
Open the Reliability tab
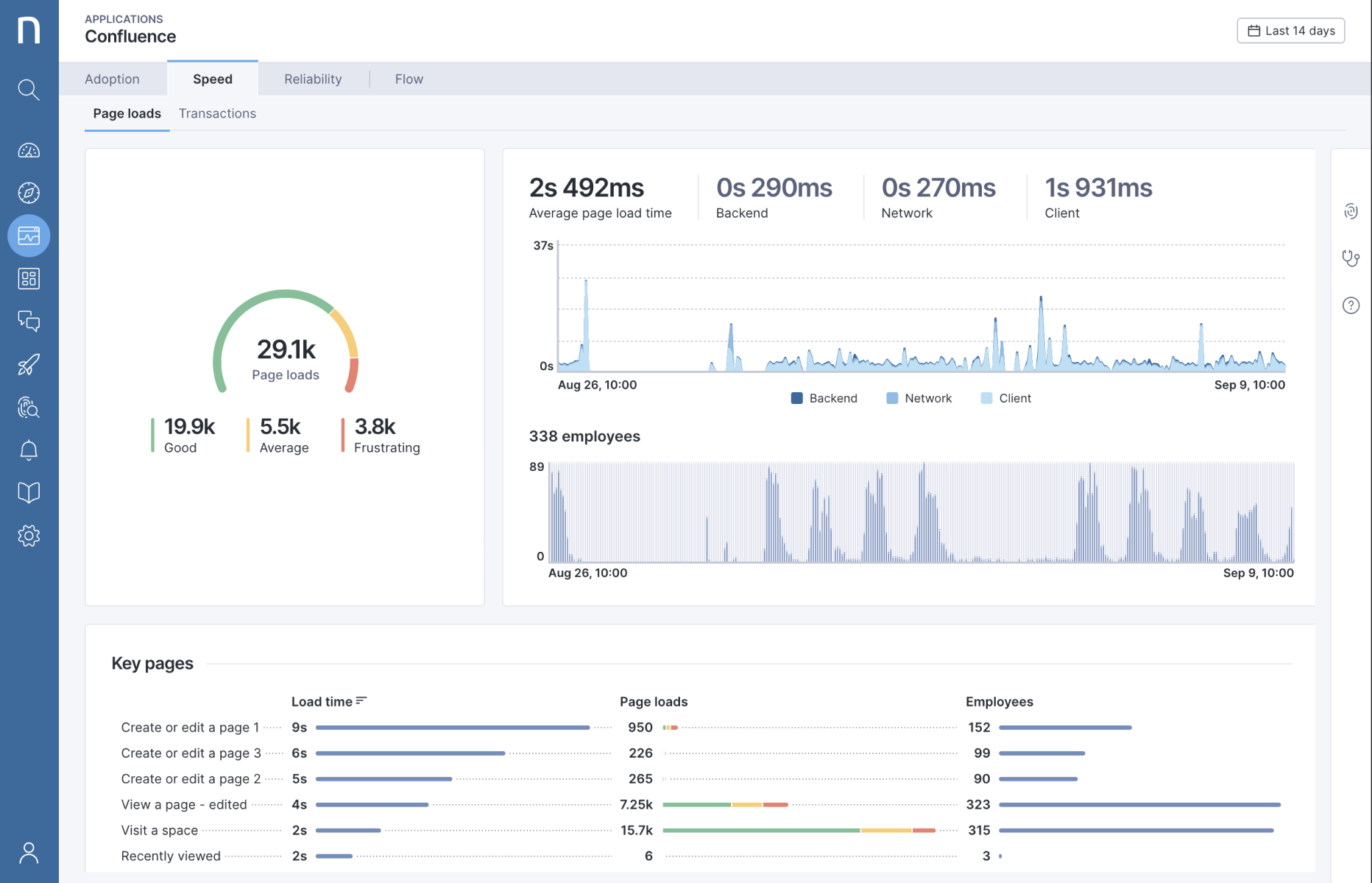(313, 79)
